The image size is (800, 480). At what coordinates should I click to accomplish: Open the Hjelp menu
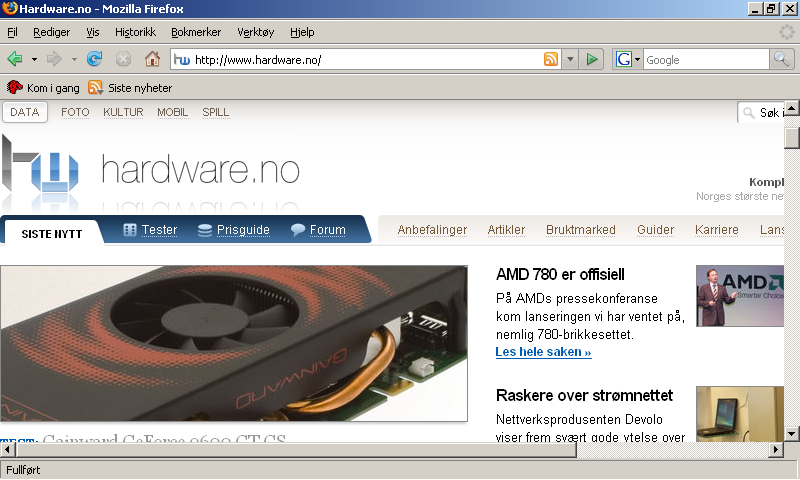302,32
